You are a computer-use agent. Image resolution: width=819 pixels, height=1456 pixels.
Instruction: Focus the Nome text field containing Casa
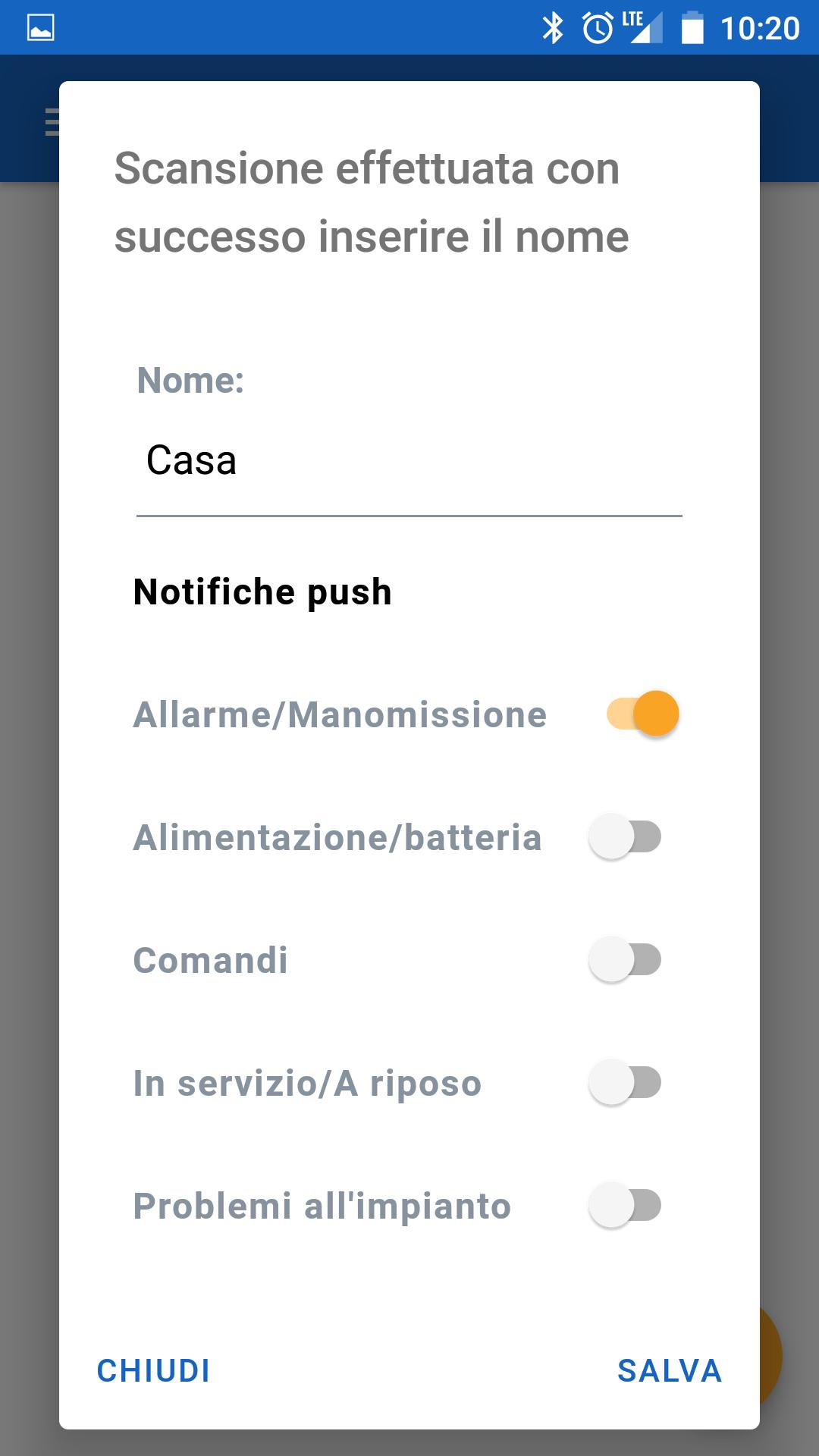click(409, 461)
